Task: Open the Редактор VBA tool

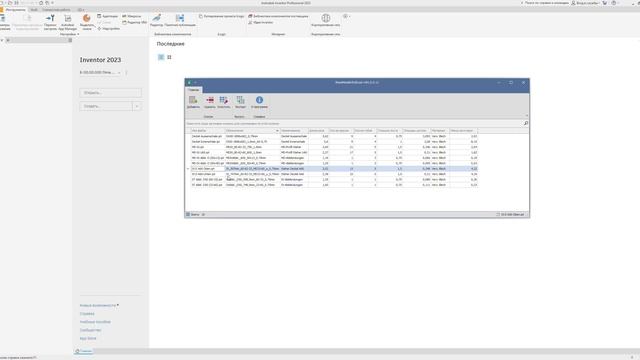Action: [x=134, y=22]
